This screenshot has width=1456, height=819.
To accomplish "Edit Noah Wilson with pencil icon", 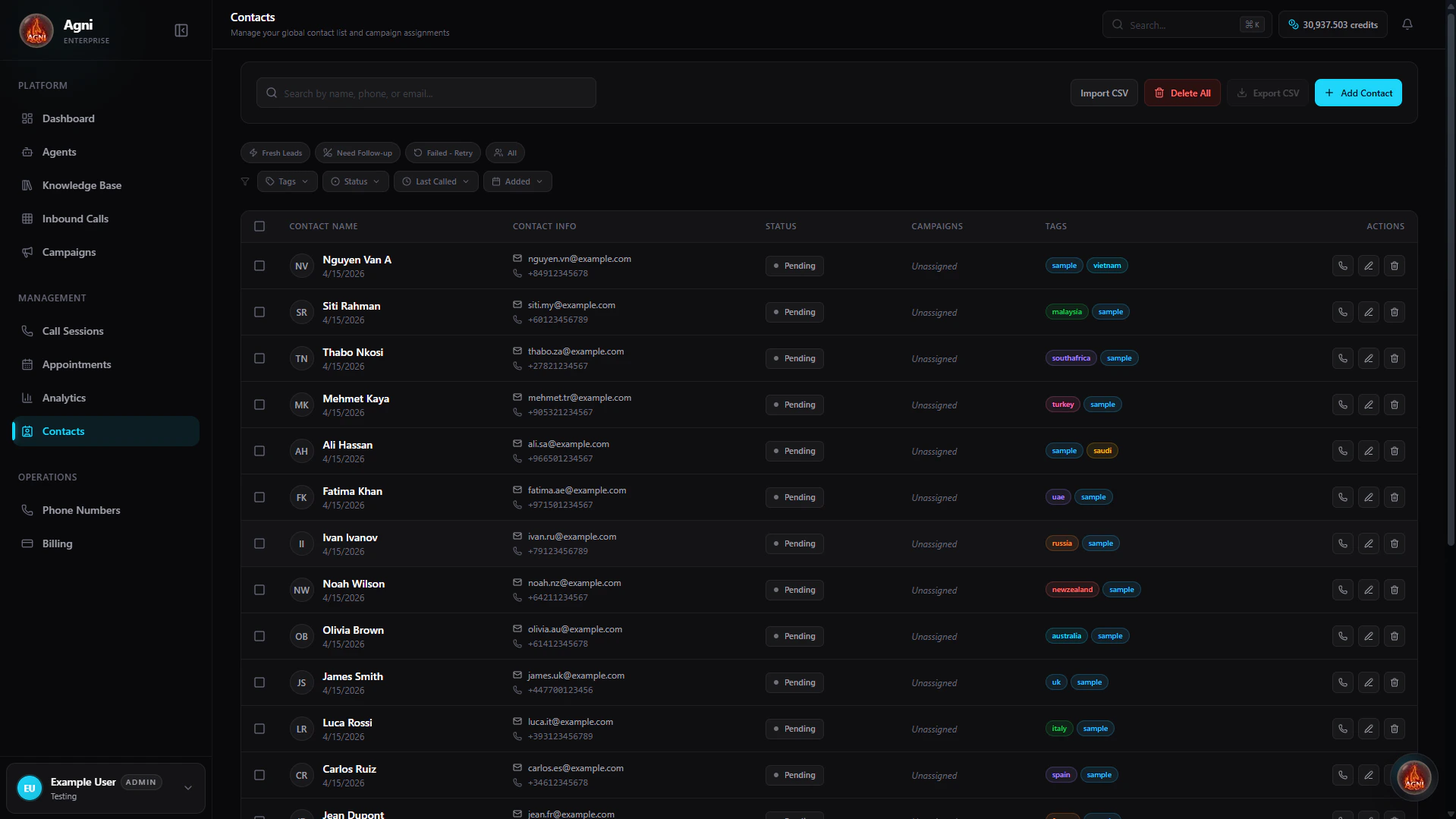I will tap(1369, 590).
